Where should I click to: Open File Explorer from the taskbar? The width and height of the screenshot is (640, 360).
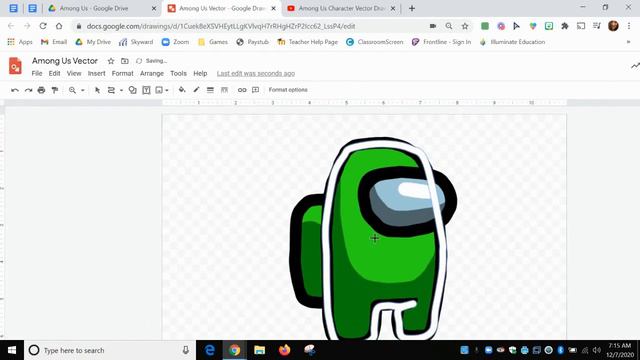pyautogui.click(x=260, y=350)
